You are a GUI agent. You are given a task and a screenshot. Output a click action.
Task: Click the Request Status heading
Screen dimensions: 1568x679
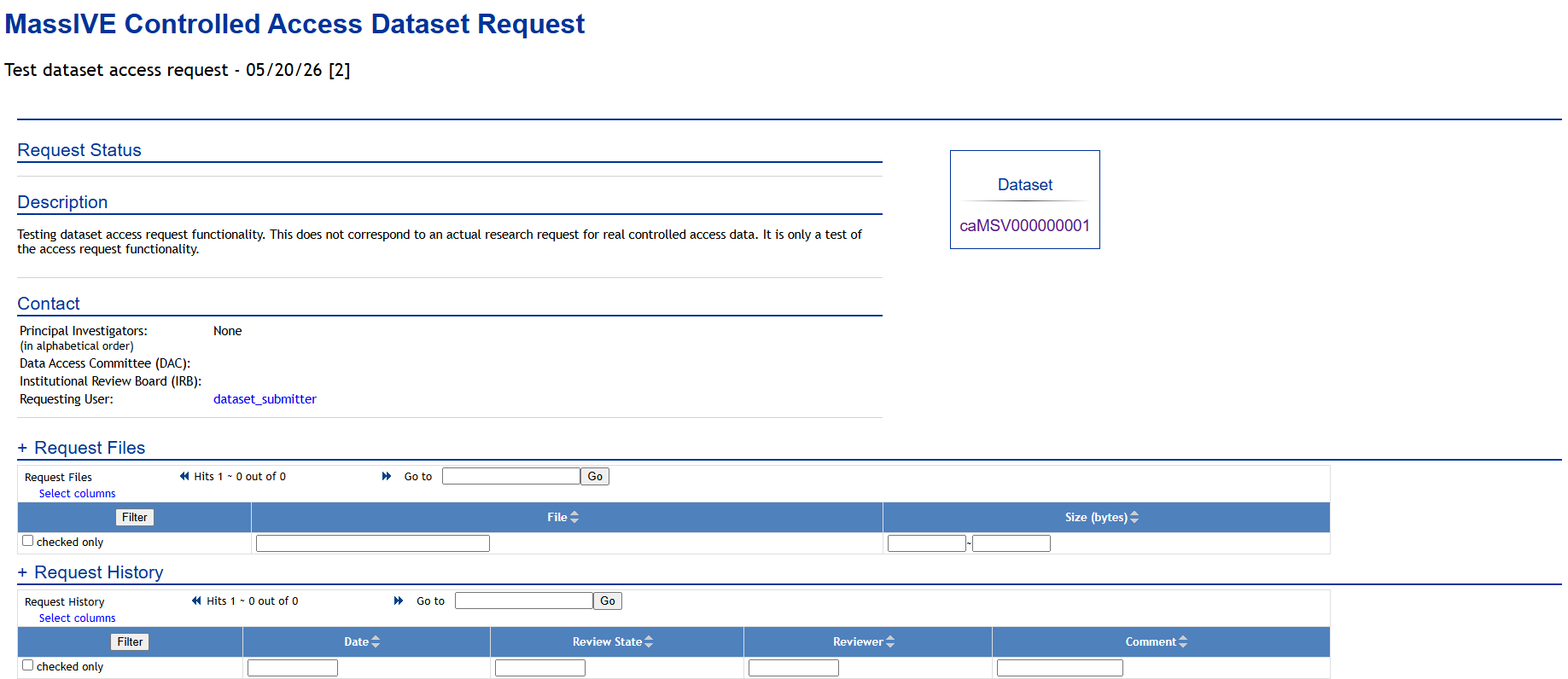(79, 150)
